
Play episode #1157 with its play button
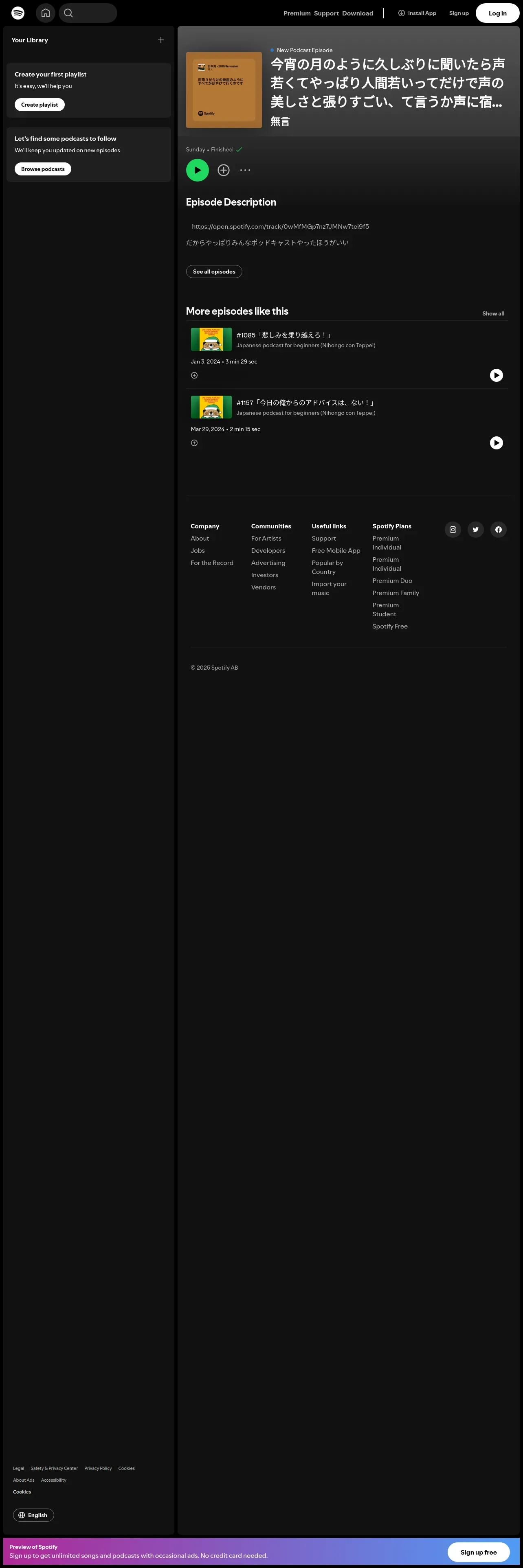coord(496,443)
